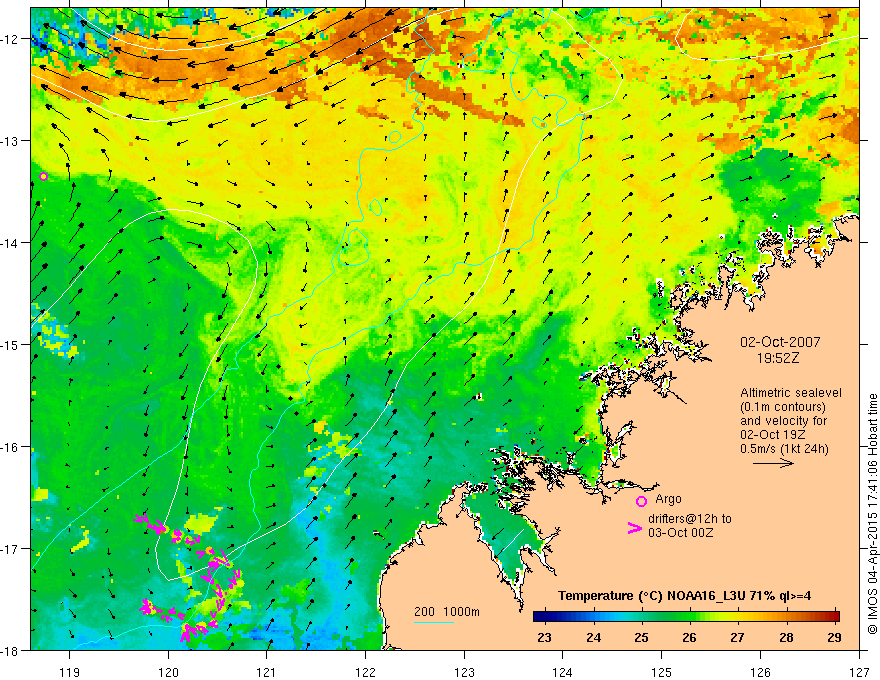
Task: Click the dark red end of the temperature color bar
Action: pyautogui.click(x=832, y=617)
